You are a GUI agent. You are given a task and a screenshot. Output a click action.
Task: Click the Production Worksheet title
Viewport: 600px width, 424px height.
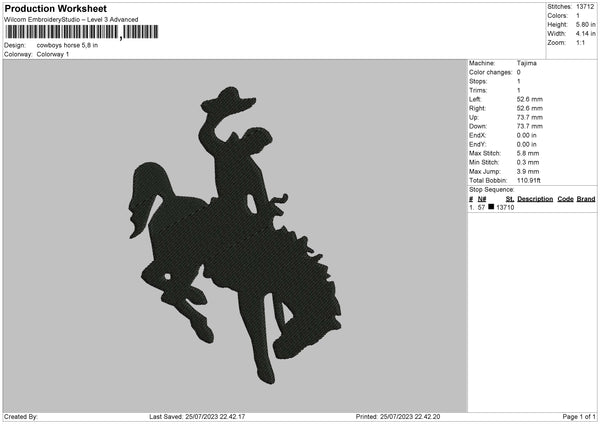pyautogui.click(x=55, y=8)
